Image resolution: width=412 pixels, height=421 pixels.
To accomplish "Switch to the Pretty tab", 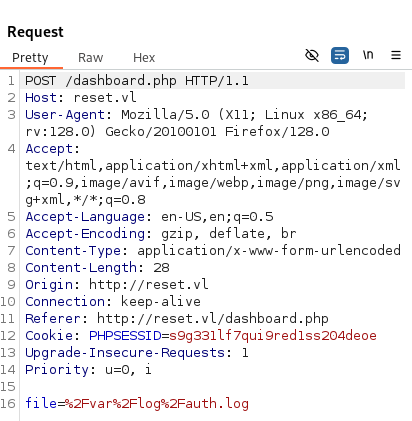I will 30,58.
